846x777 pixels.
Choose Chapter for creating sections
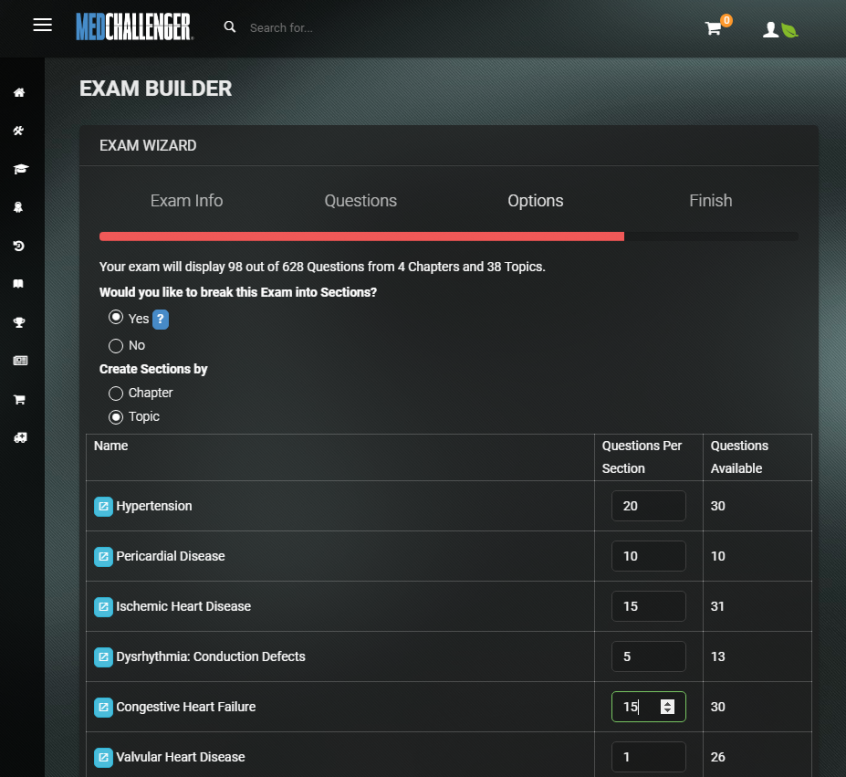pos(116,393)
